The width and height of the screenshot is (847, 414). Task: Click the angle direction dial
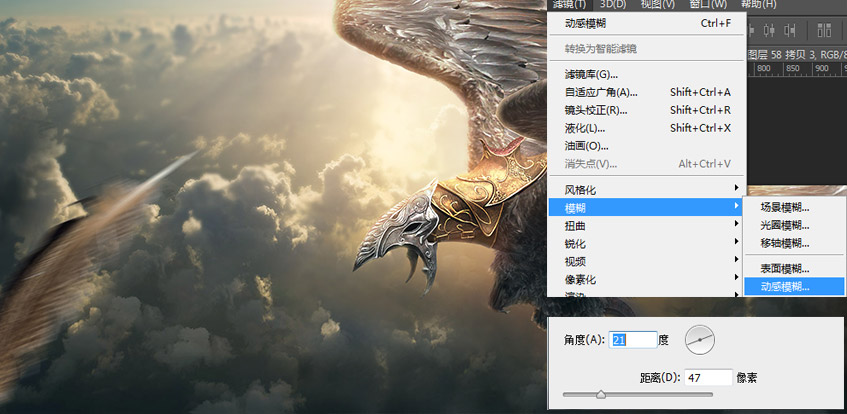click(700, 340)
